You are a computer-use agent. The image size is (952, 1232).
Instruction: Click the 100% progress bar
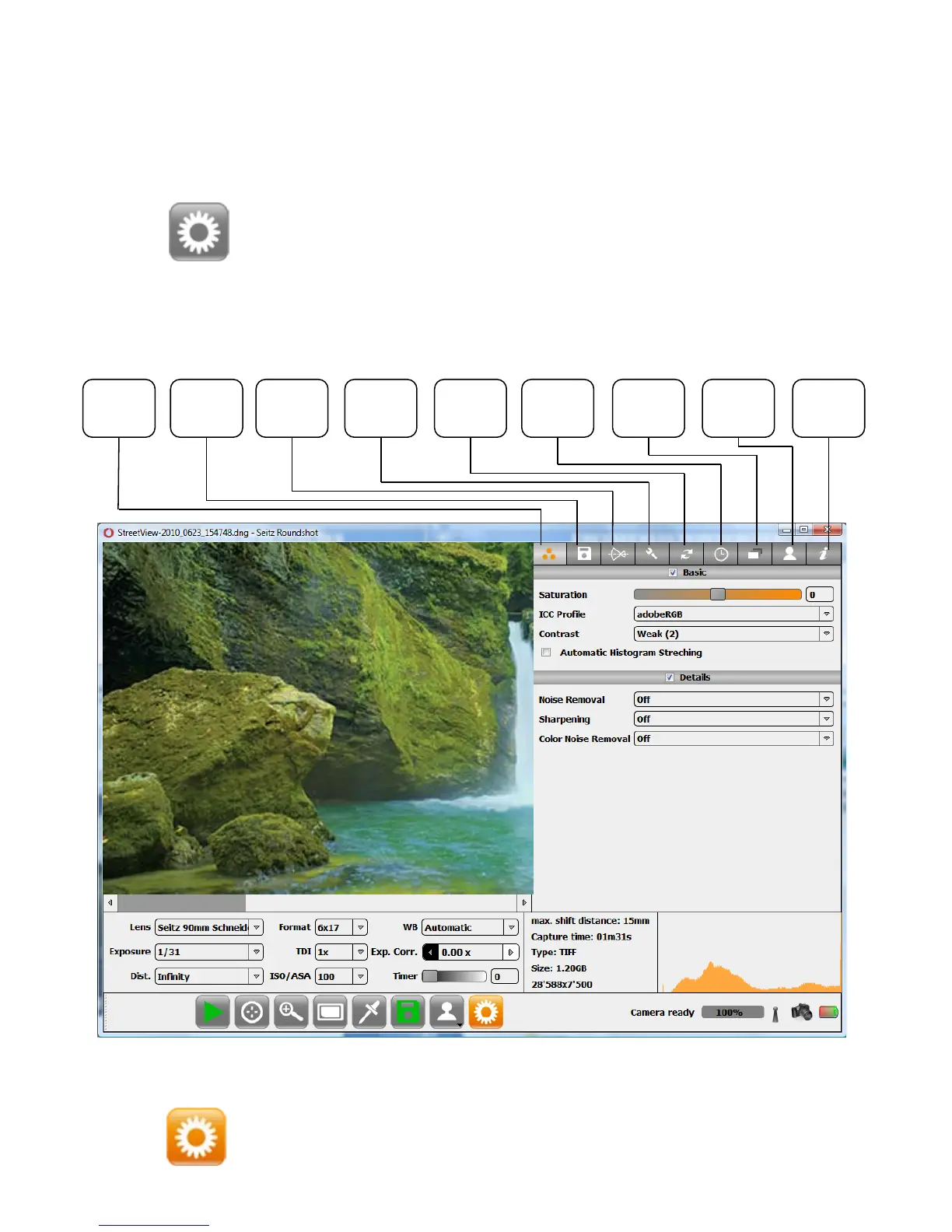pyautogui.click(x=732, y=1013)
